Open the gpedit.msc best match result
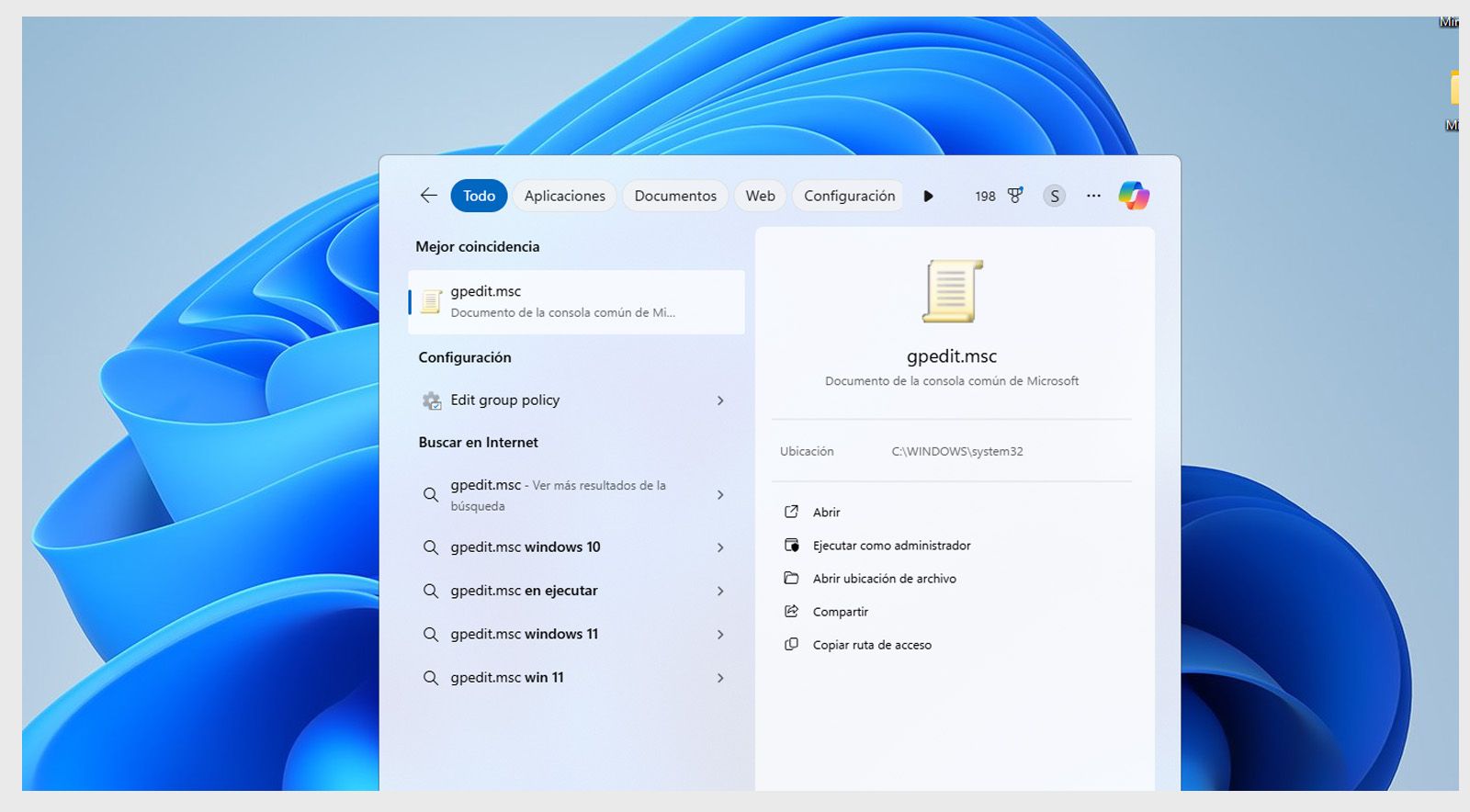 tap(576, 301)
